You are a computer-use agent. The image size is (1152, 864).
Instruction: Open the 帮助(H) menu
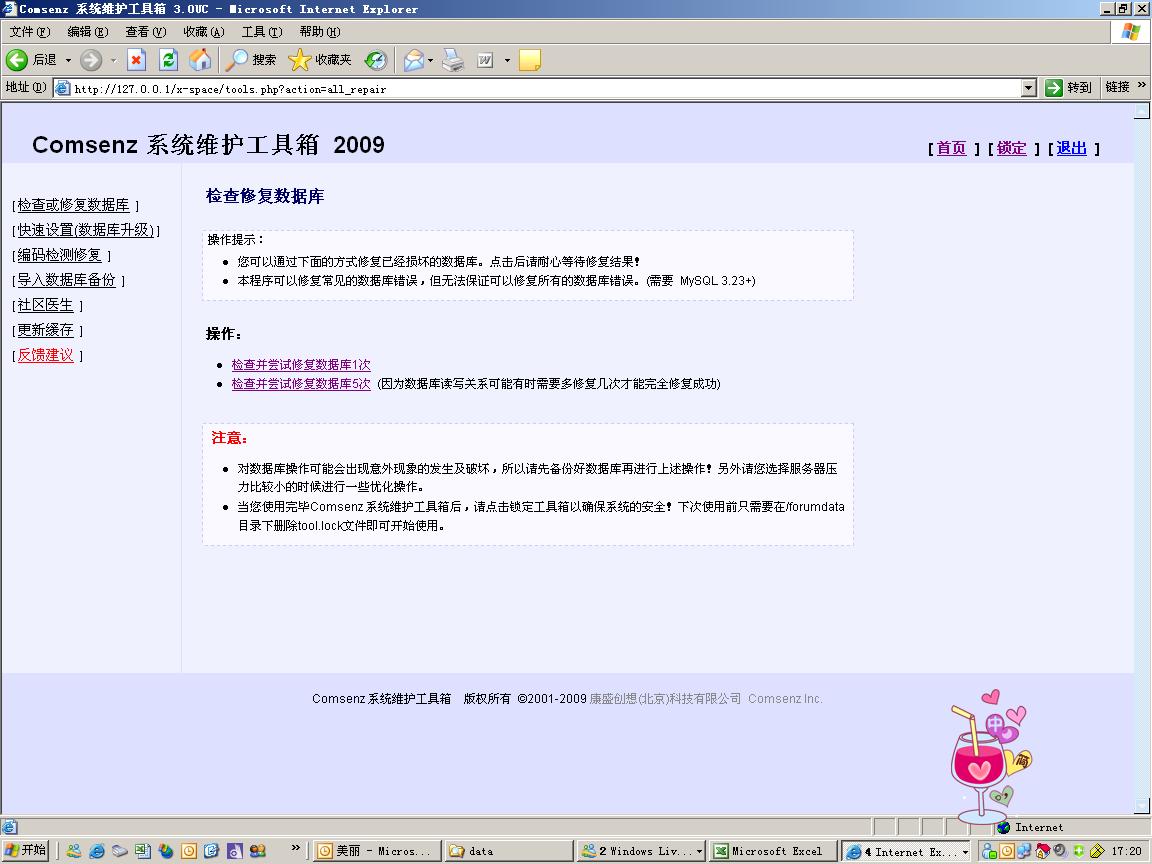(x=320, y=32)
